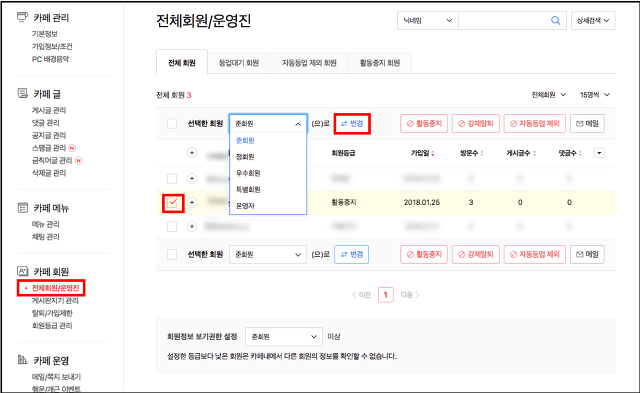
Task: Open the 회원정보 보기권한 설정 dropdown
Action: click(284, 337)
